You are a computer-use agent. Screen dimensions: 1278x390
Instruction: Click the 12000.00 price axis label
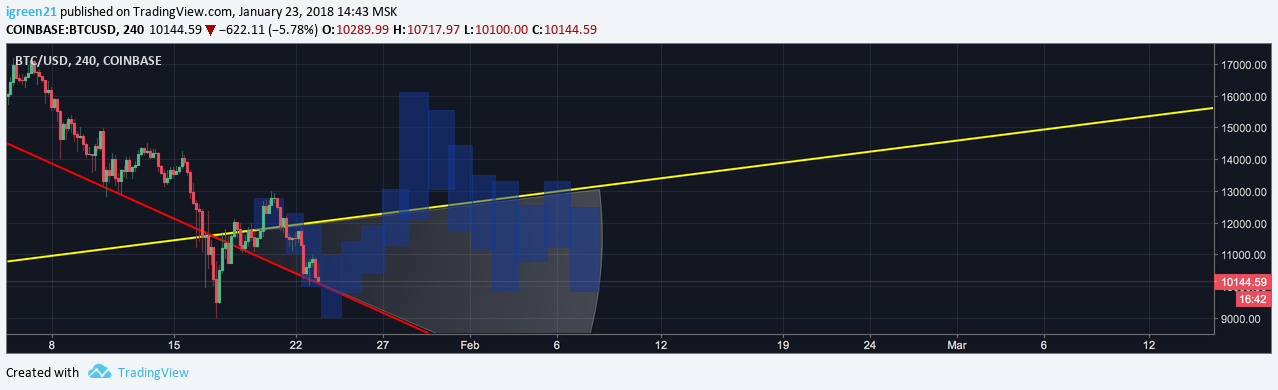pyautogui.click(x=1243, y=224)
